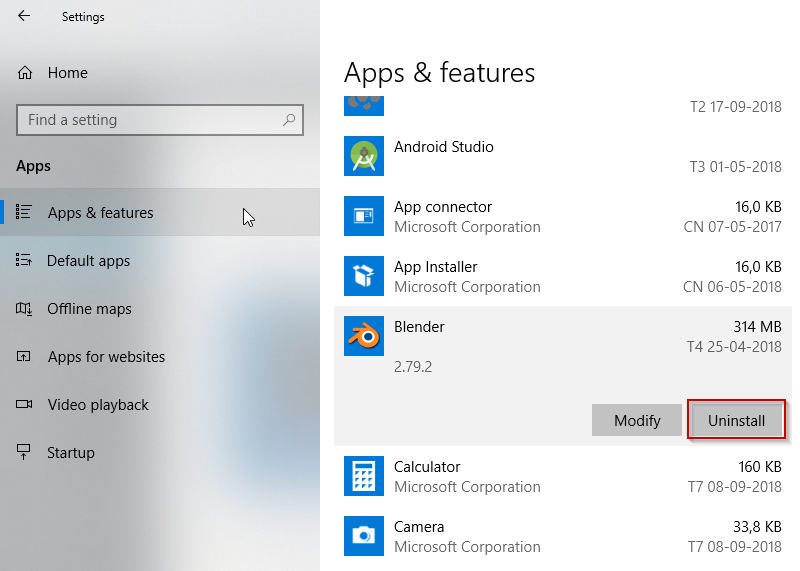Viewport: 800px width, 571px height.
Task: Click the CN 06-05-2018 date
Action: pos(732,287)
